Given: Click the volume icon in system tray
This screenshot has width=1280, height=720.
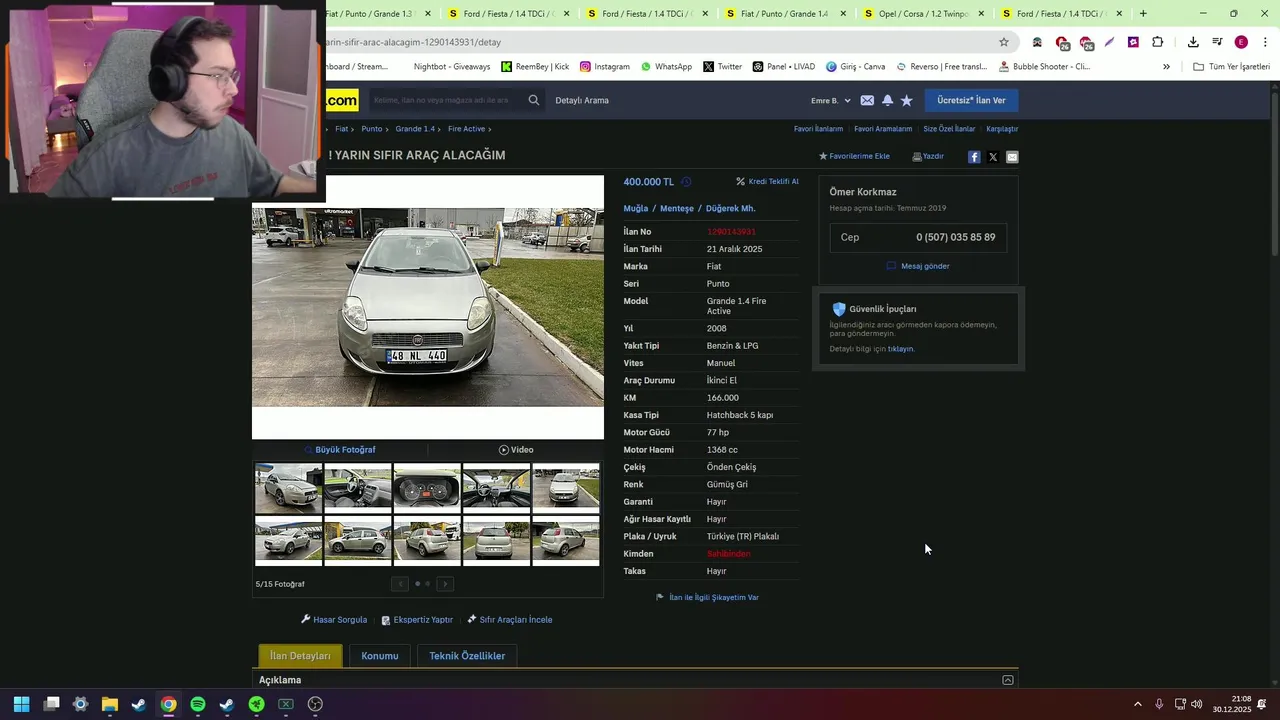Looking at the screenshot, I should pos(1197,704).
